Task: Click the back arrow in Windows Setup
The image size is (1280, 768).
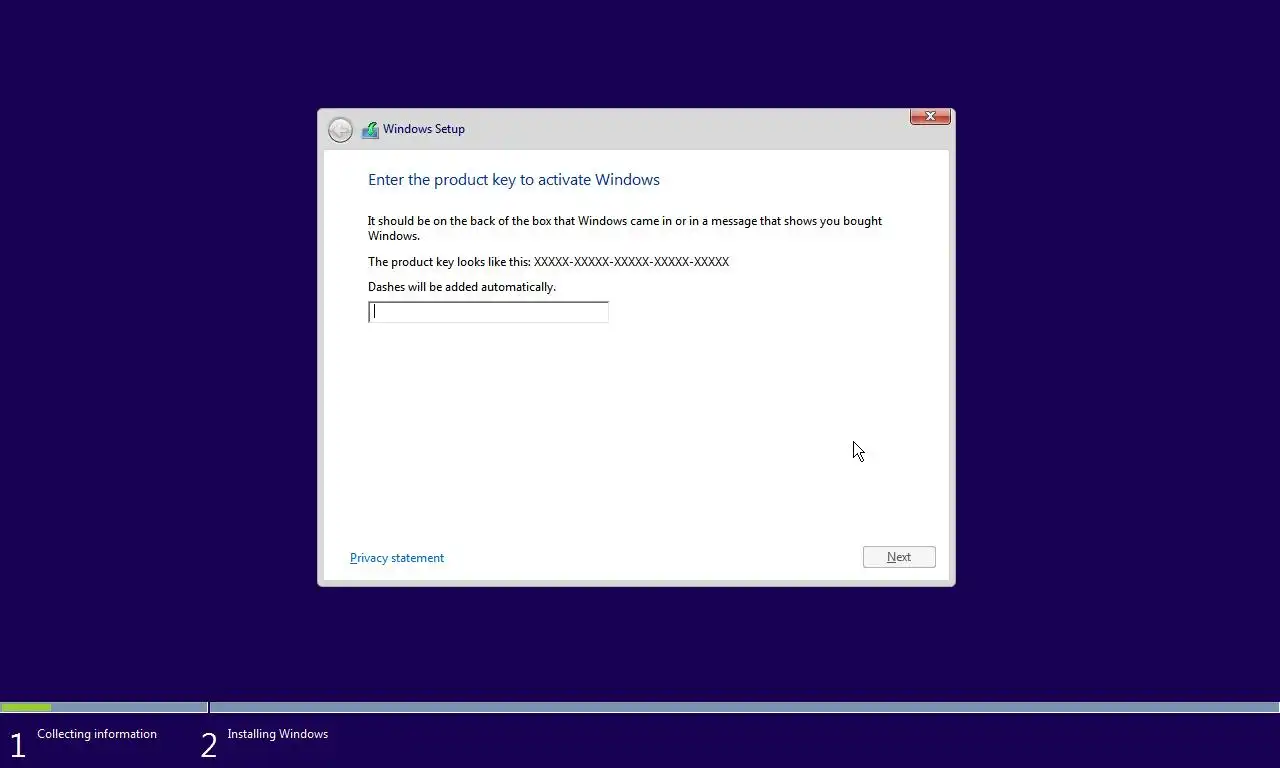Action: coord(340,130)
